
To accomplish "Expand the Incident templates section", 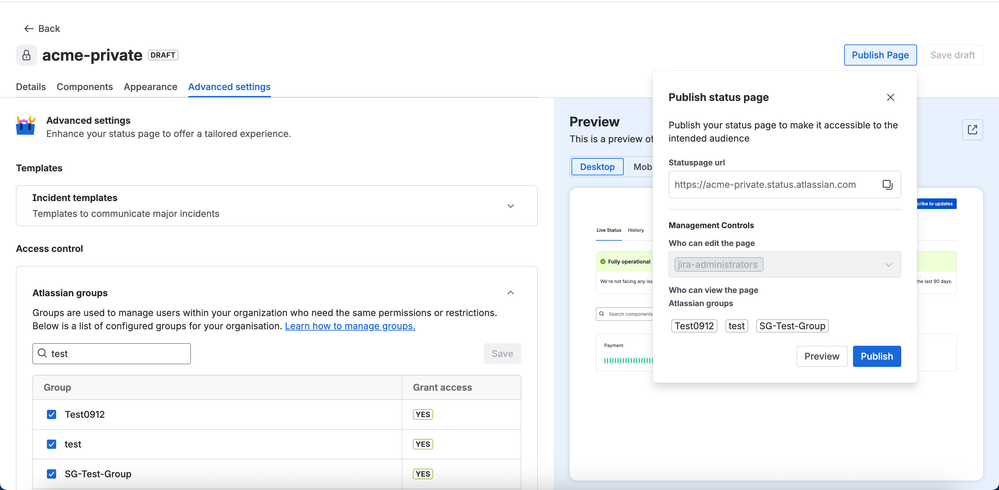I will [x=510, y=206].
